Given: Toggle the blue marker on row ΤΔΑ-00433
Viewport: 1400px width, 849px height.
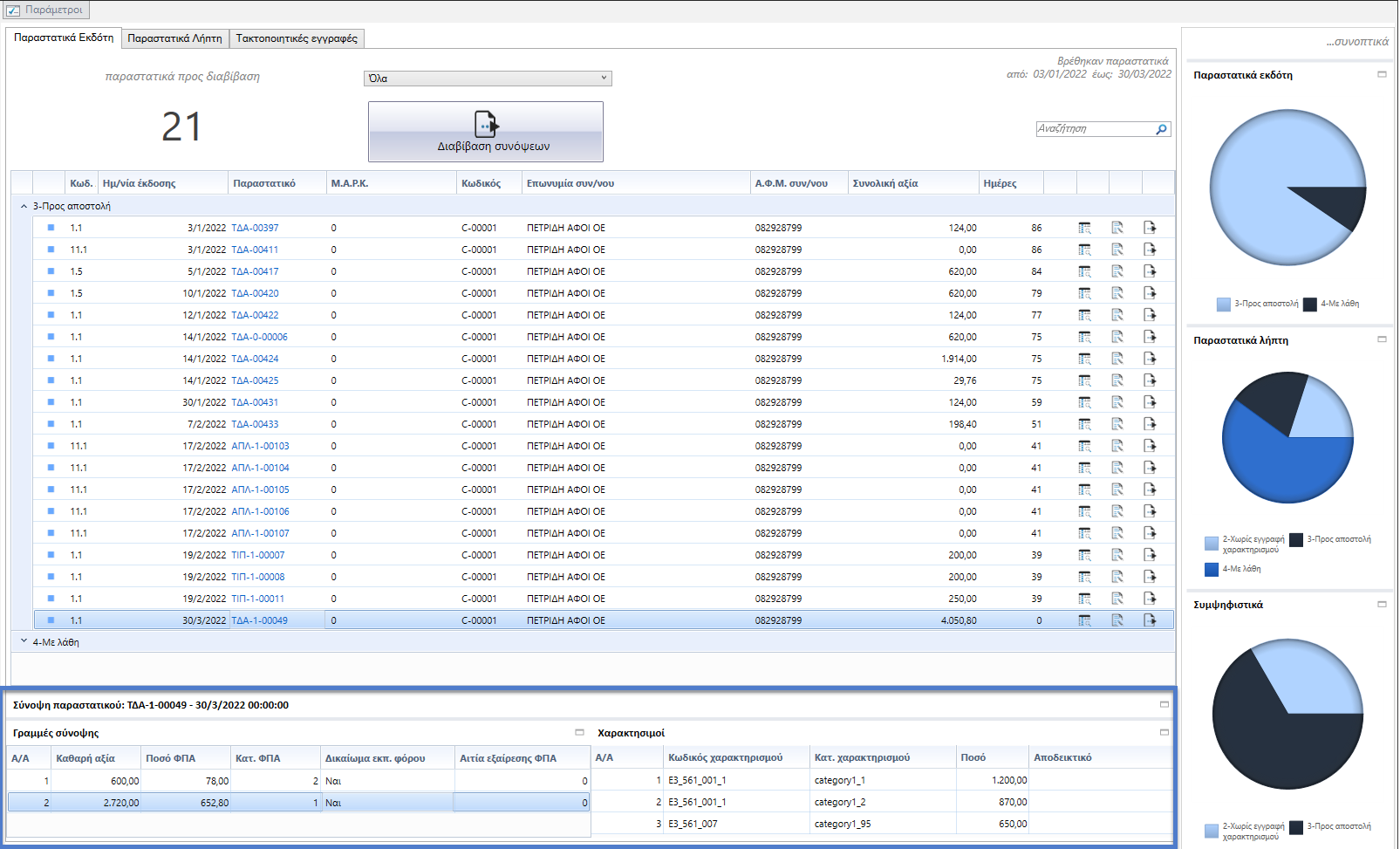Looking at the screenshot, I should pos(51,424).
